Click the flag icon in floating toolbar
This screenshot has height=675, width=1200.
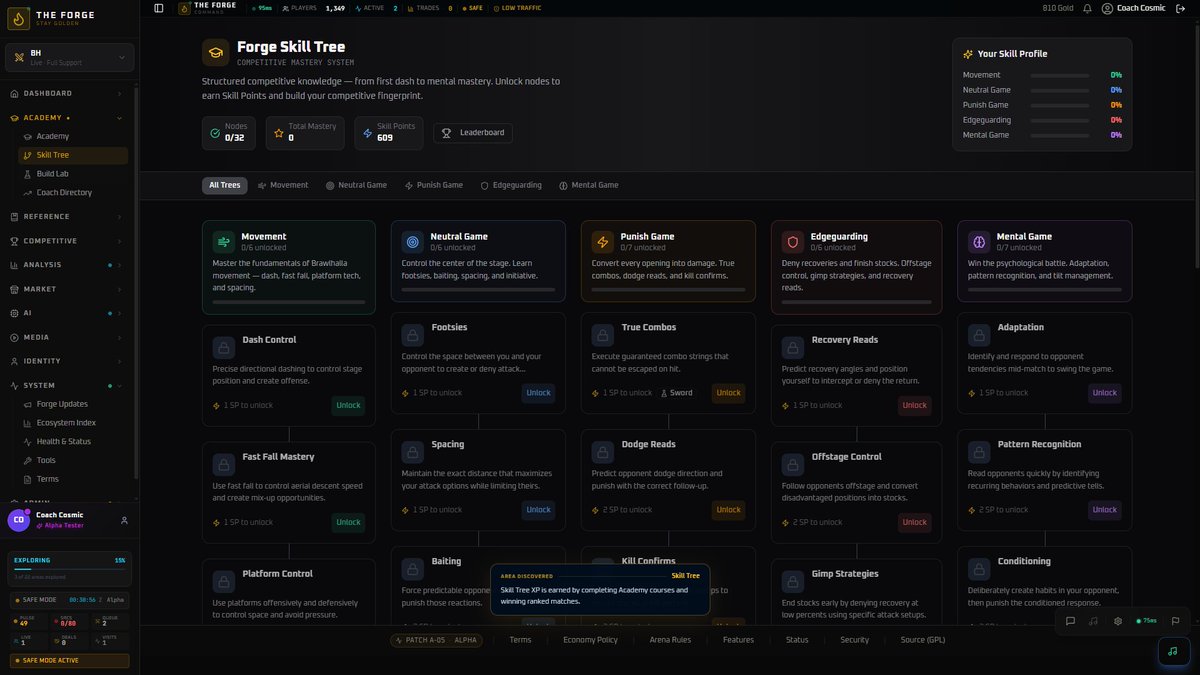1176,621
